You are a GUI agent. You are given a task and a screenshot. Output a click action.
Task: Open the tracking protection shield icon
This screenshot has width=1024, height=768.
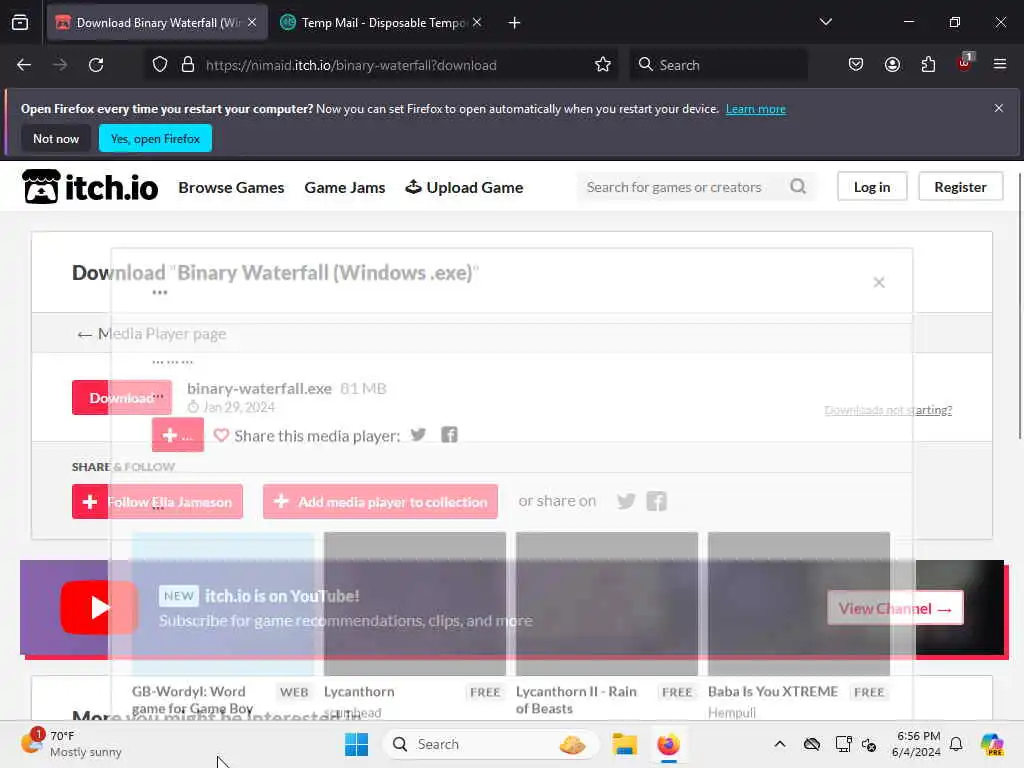pos(160,65)
